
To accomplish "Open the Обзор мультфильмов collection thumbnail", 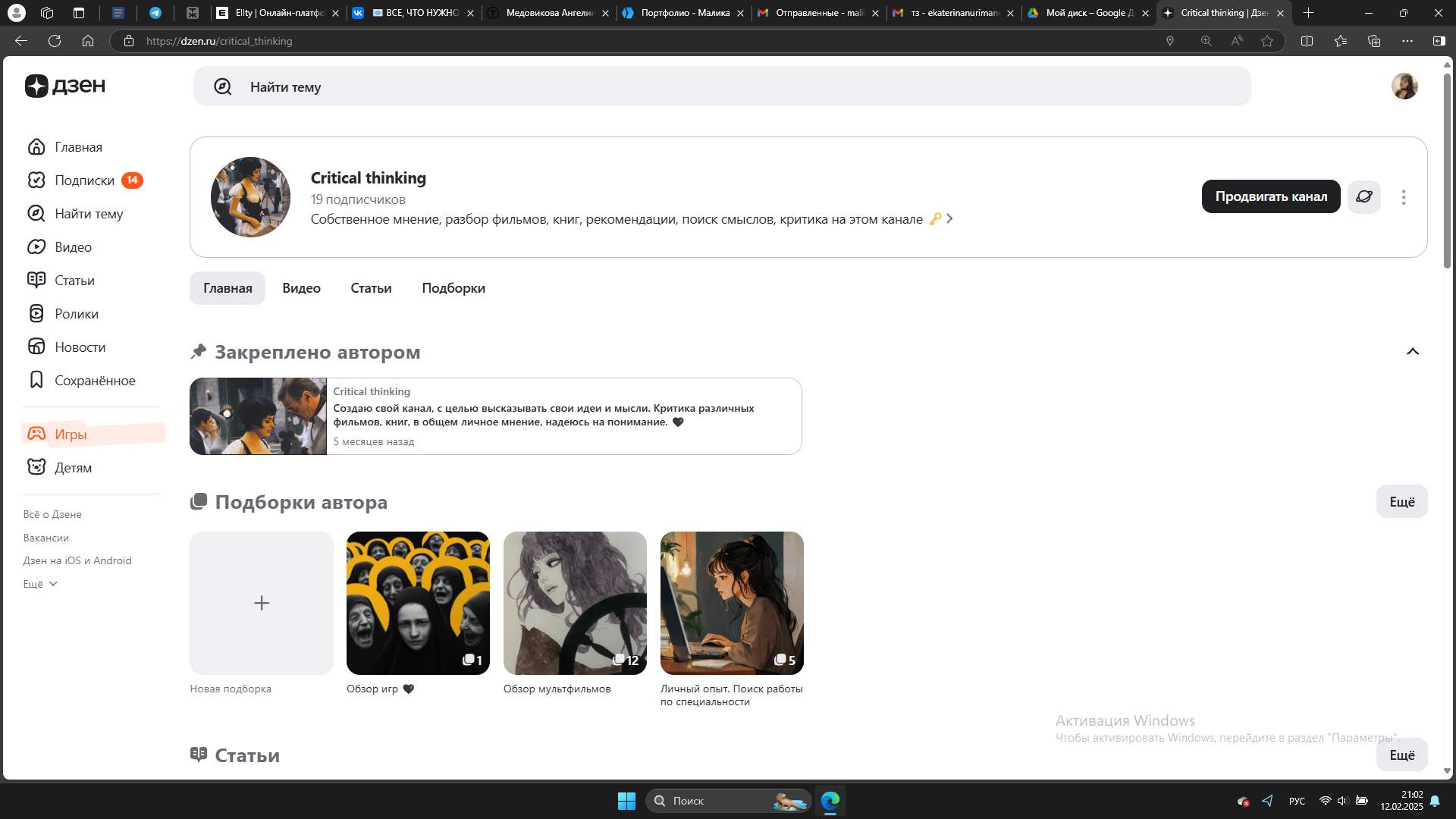I will pos(575,603).
